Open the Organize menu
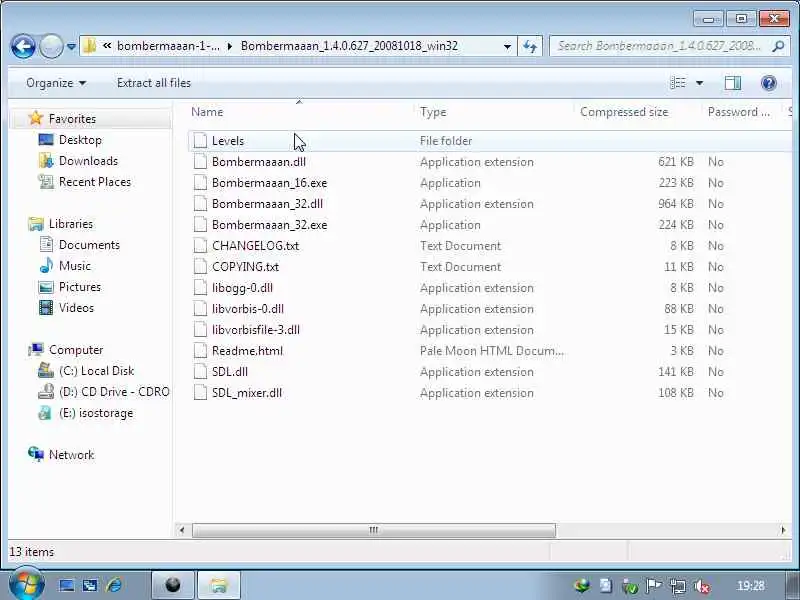This screenshot has height=600, width=800. tap(56, 83)
